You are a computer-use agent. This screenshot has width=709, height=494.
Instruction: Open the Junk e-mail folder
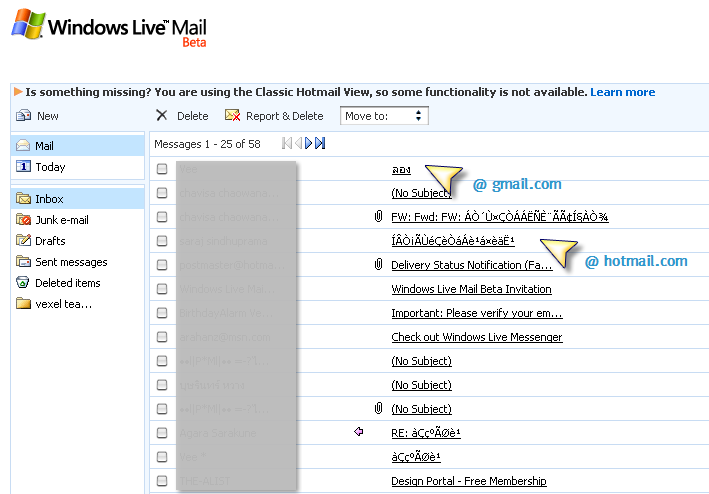coord(61,220)
